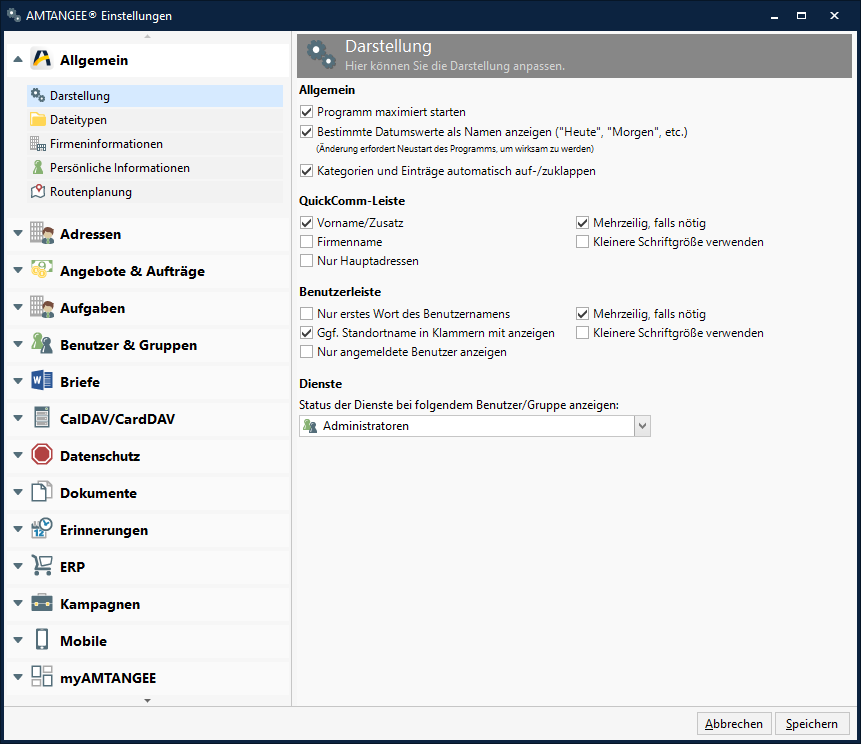Expand the Benutzer & Gruppen arrow

click(18, 344)
